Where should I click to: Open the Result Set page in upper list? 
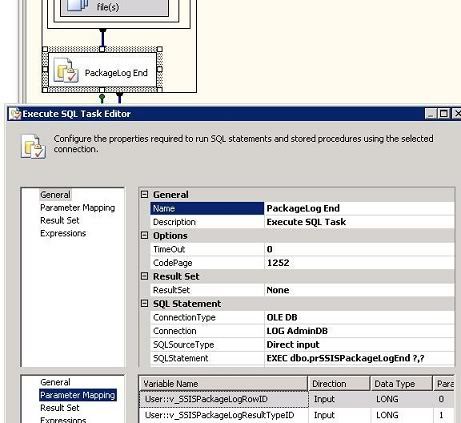(60, 220)
